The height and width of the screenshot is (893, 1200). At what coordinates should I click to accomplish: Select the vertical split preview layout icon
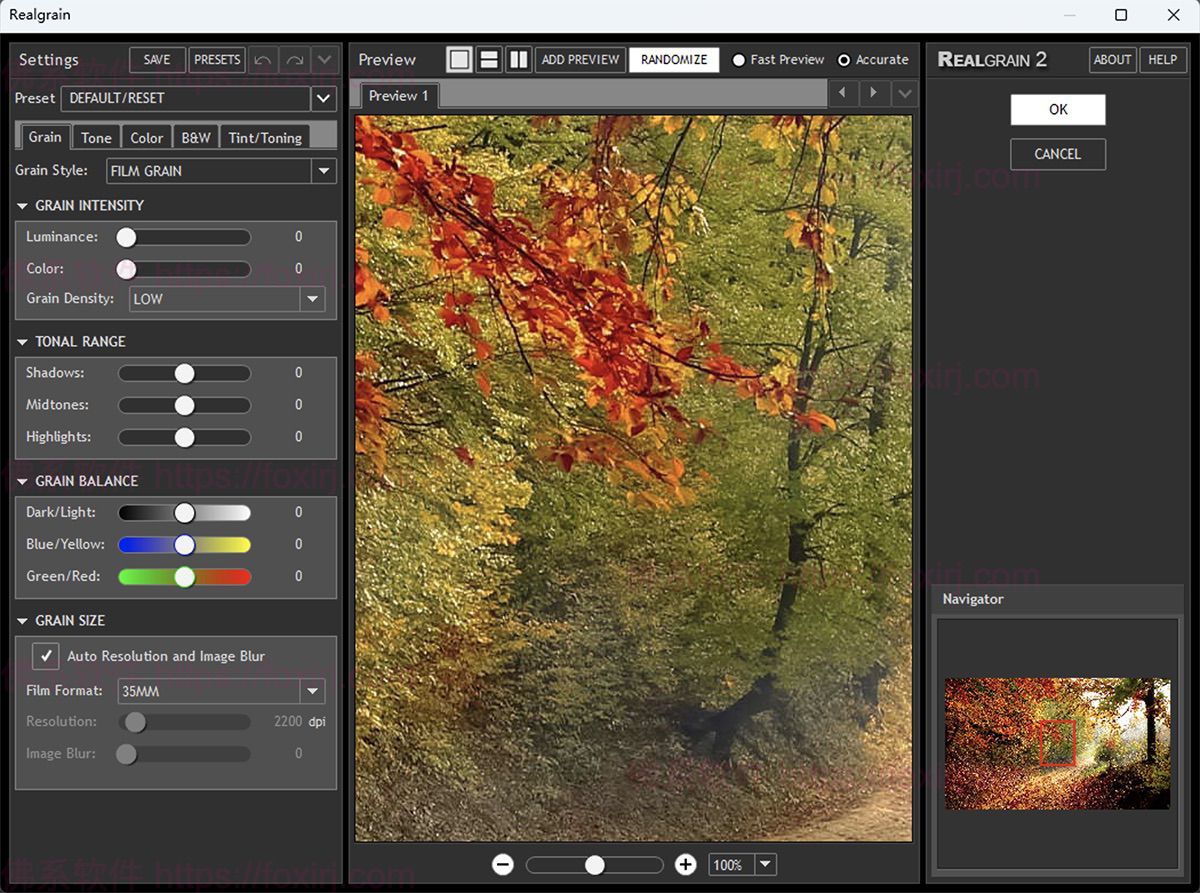518,60
